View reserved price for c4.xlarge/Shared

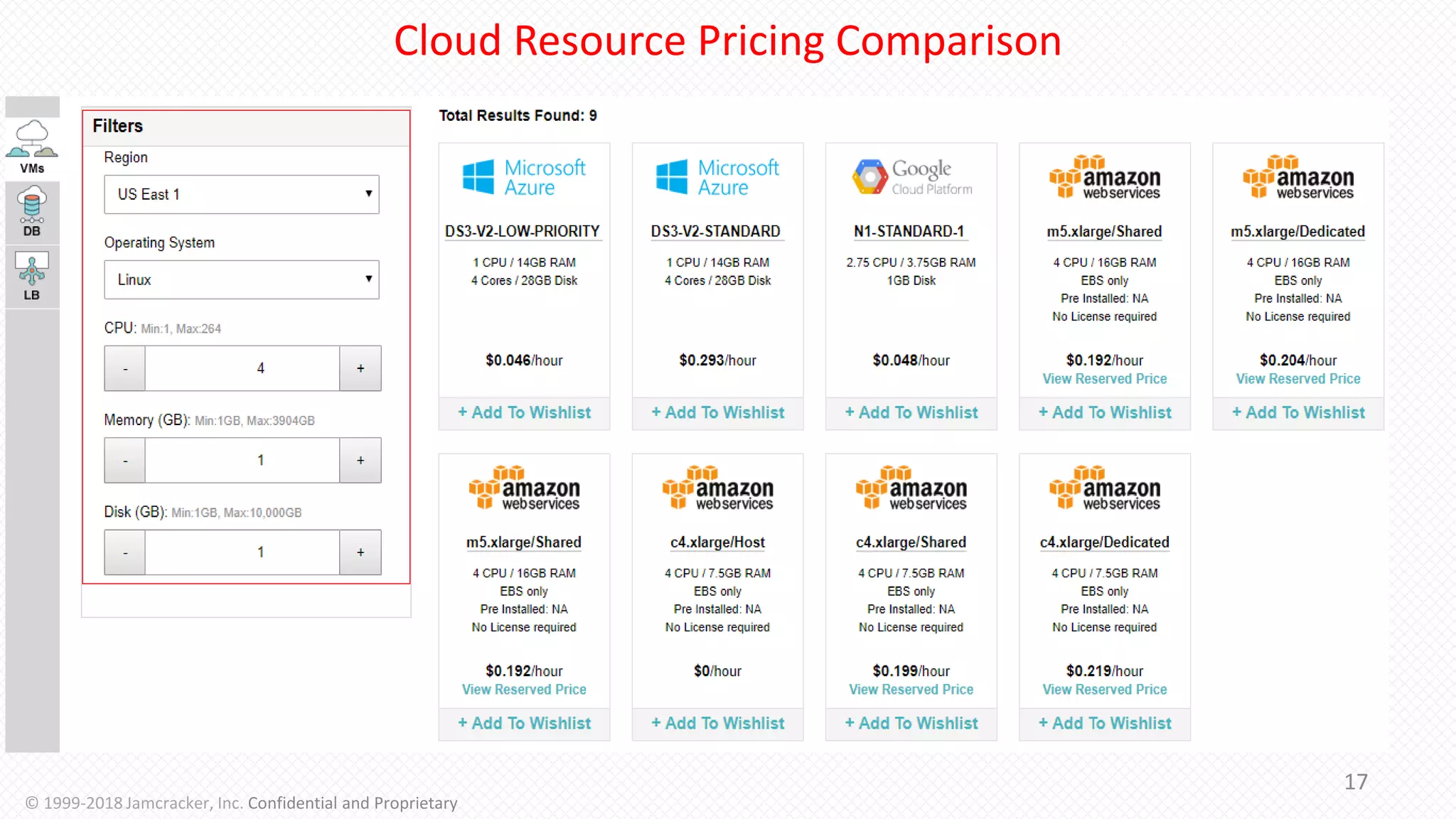click(911, 690)
